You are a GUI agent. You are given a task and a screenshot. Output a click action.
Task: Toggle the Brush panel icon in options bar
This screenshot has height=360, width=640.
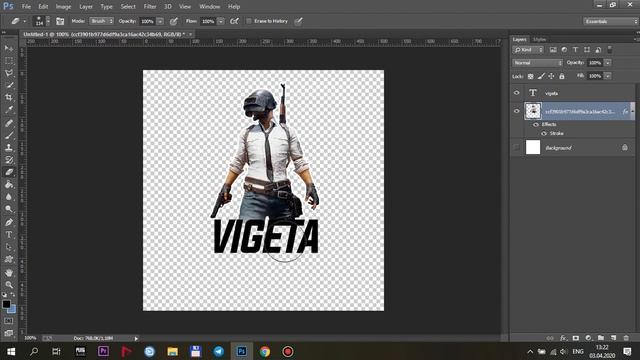click(60, 21)
